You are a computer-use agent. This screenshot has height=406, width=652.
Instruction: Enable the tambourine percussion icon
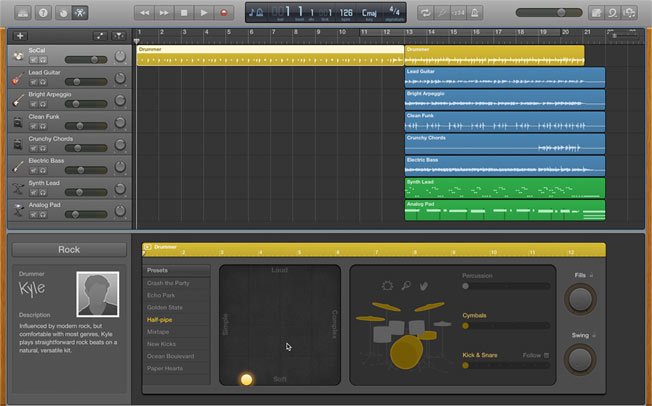(x=388, y=286)
